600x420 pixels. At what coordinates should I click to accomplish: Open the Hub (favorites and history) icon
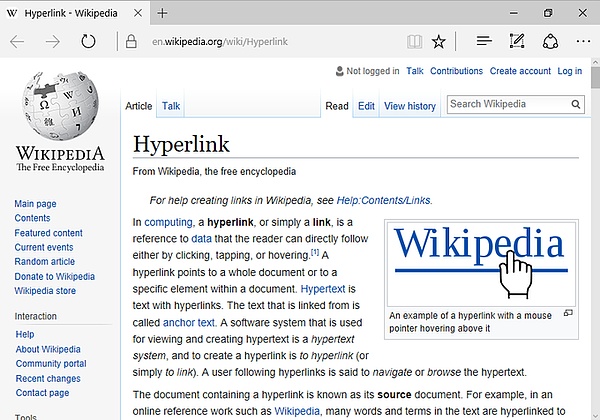(484, 42)
